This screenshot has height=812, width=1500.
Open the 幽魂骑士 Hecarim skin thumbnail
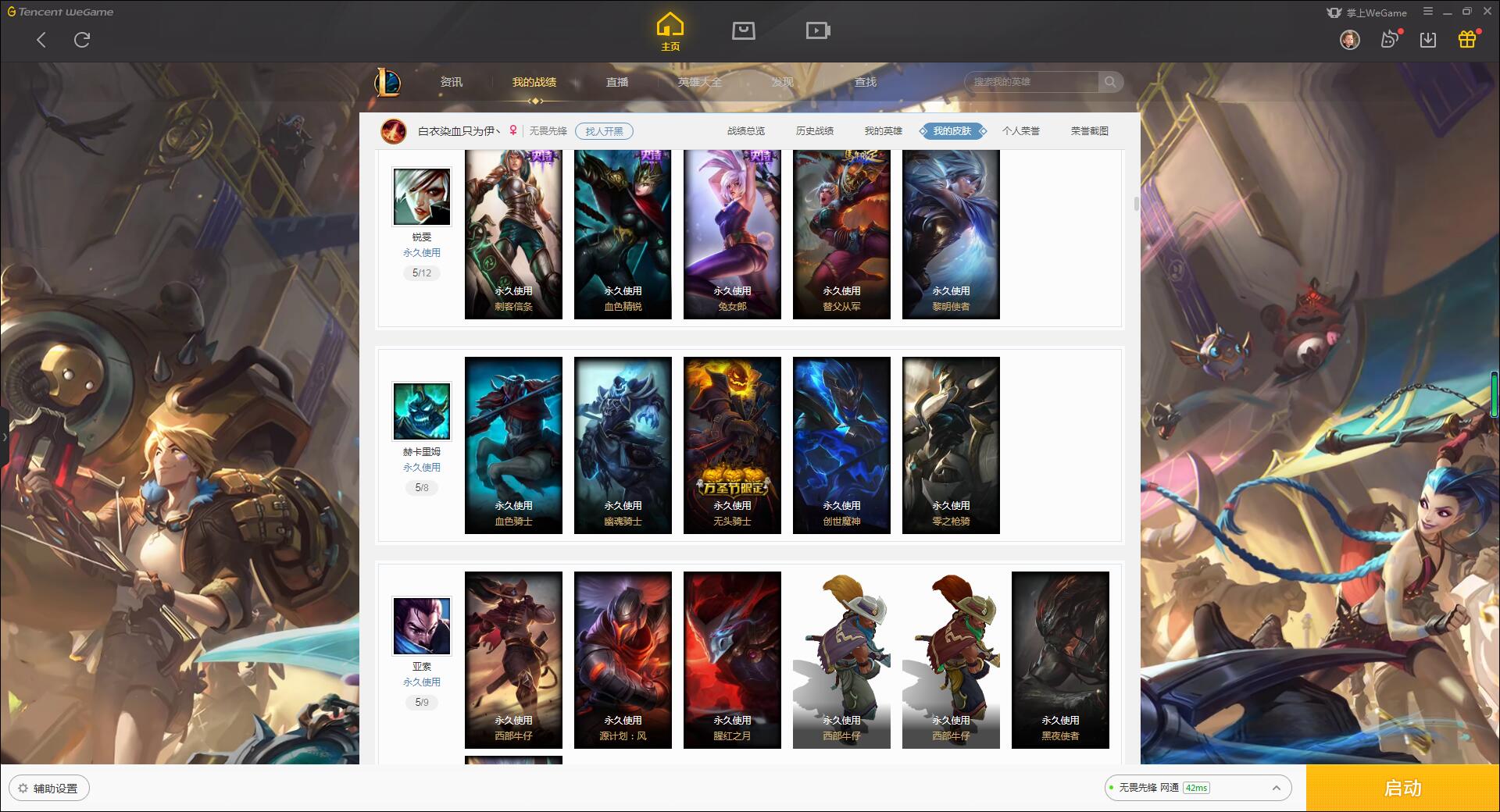623,445
